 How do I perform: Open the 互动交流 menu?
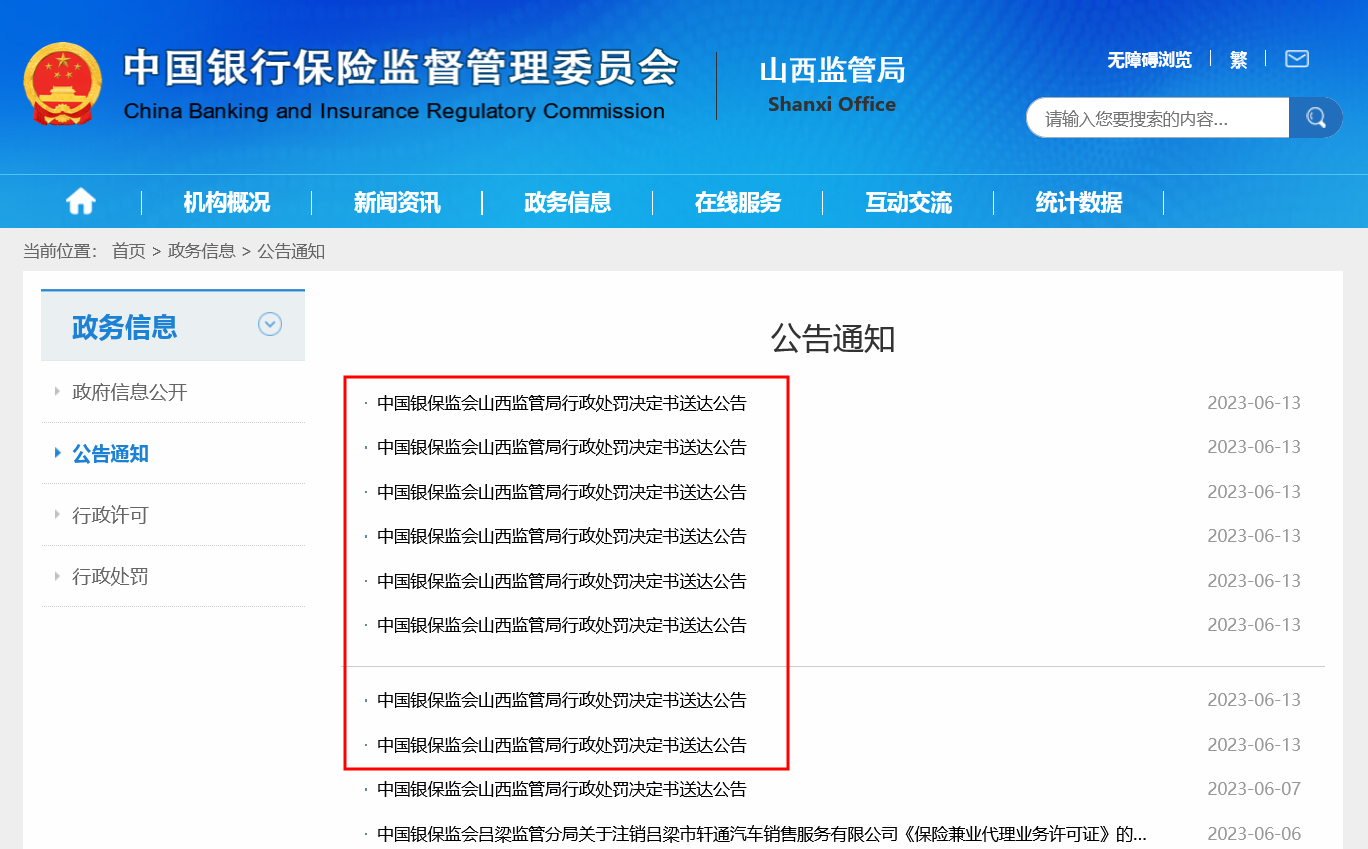pos(908,203)
